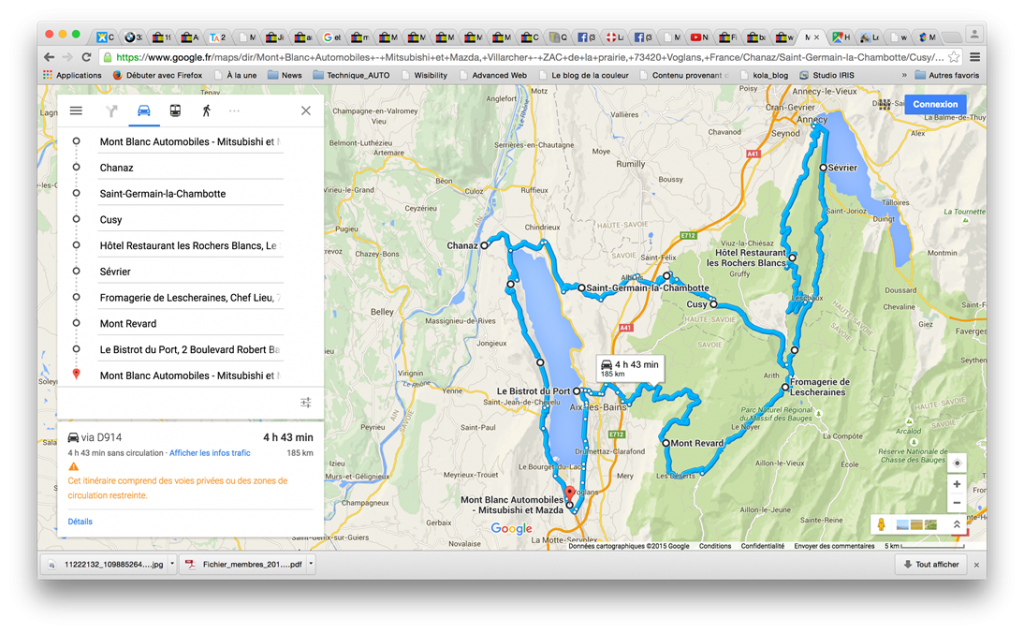Edit the Le Bistrot du Port waypoint
Viewport: 1024px width, 633px height.
[x=191, y=349]
